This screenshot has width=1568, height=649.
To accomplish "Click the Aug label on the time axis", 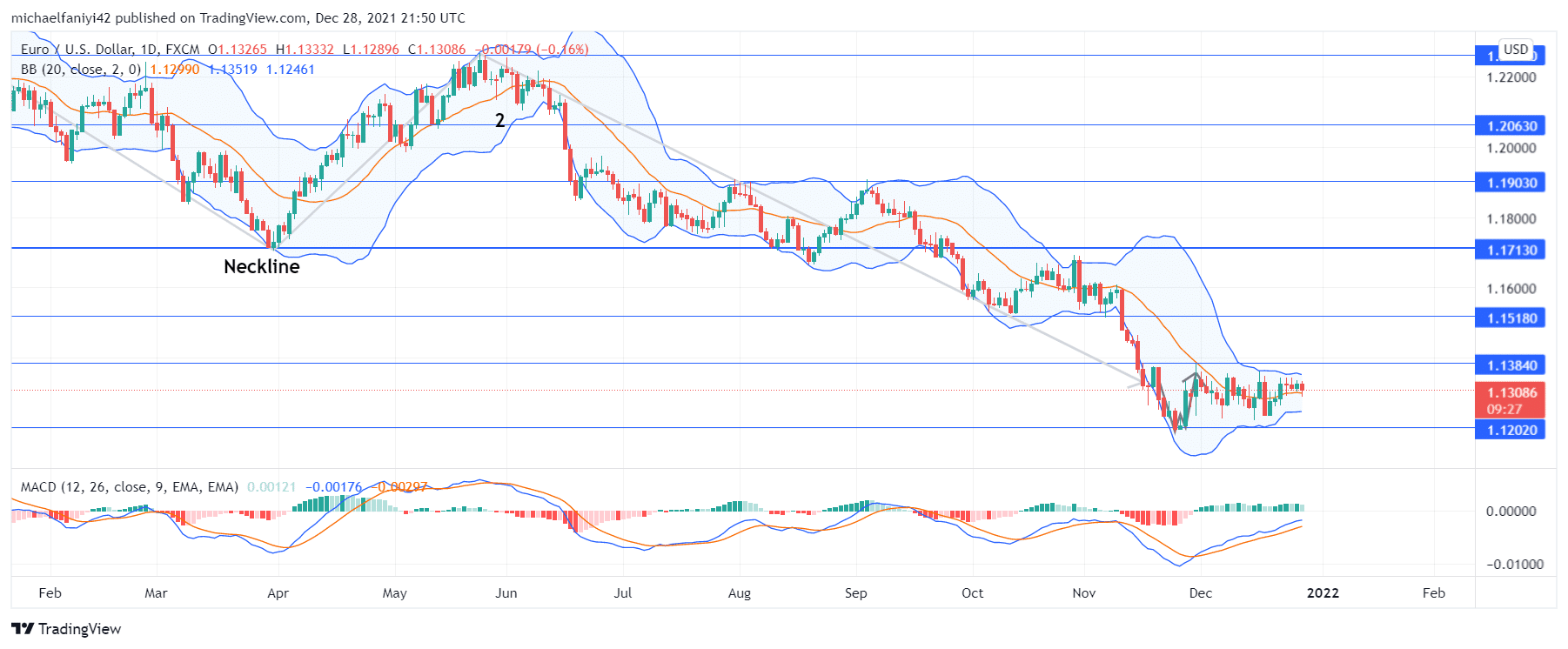I will click(739, 593).
